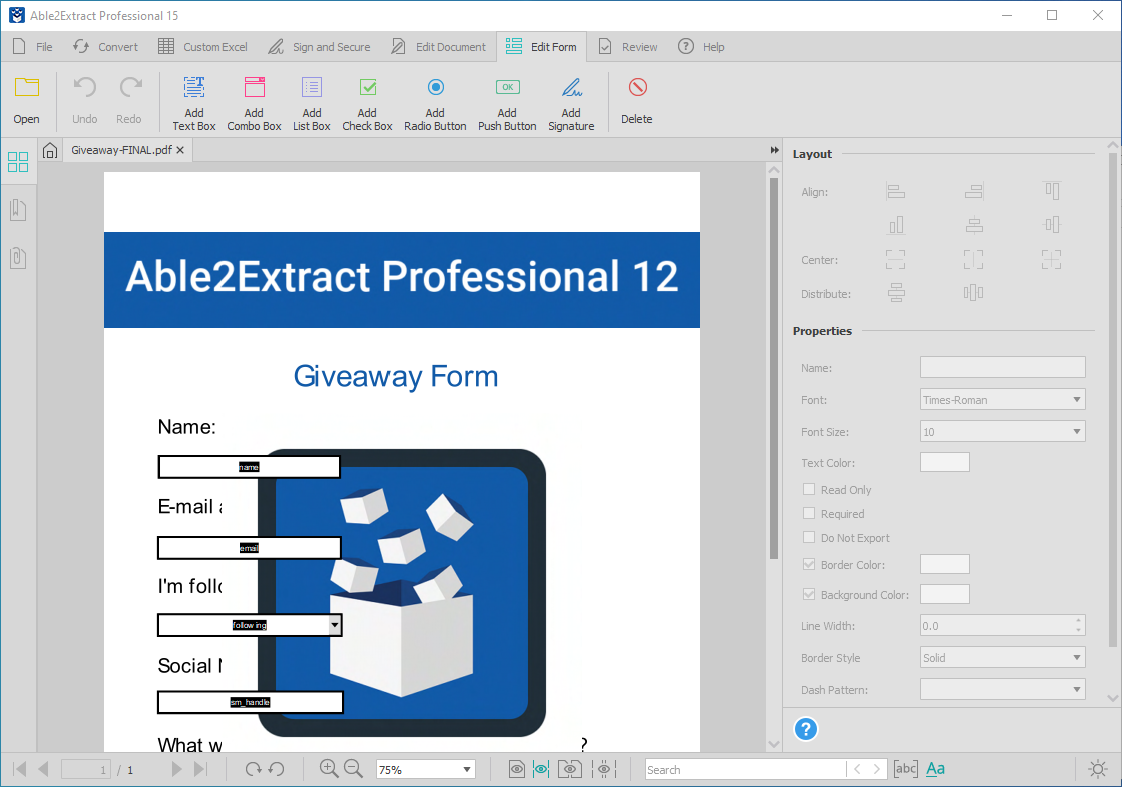Switch to the Convert tab
1122x787 pixels.
click(x=105, y=47)
